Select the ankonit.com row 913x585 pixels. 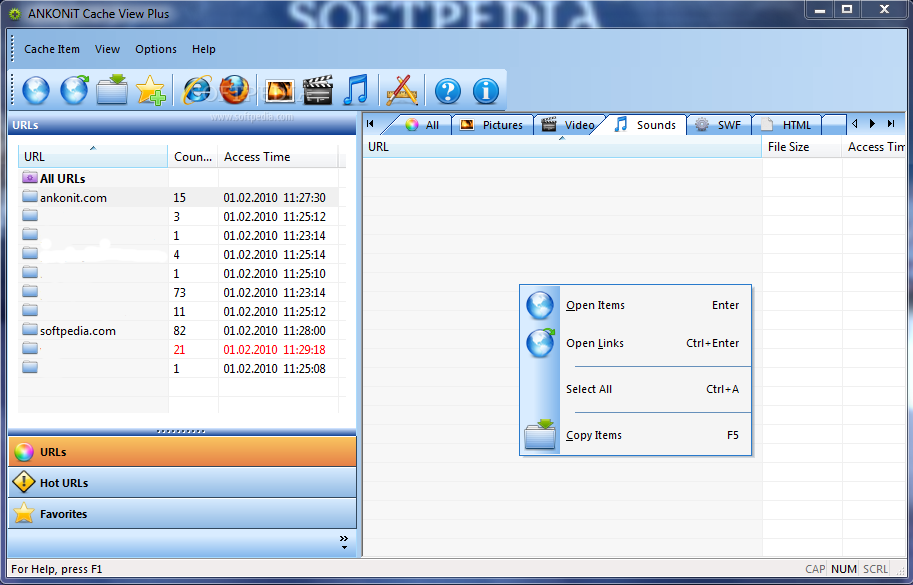178,197
